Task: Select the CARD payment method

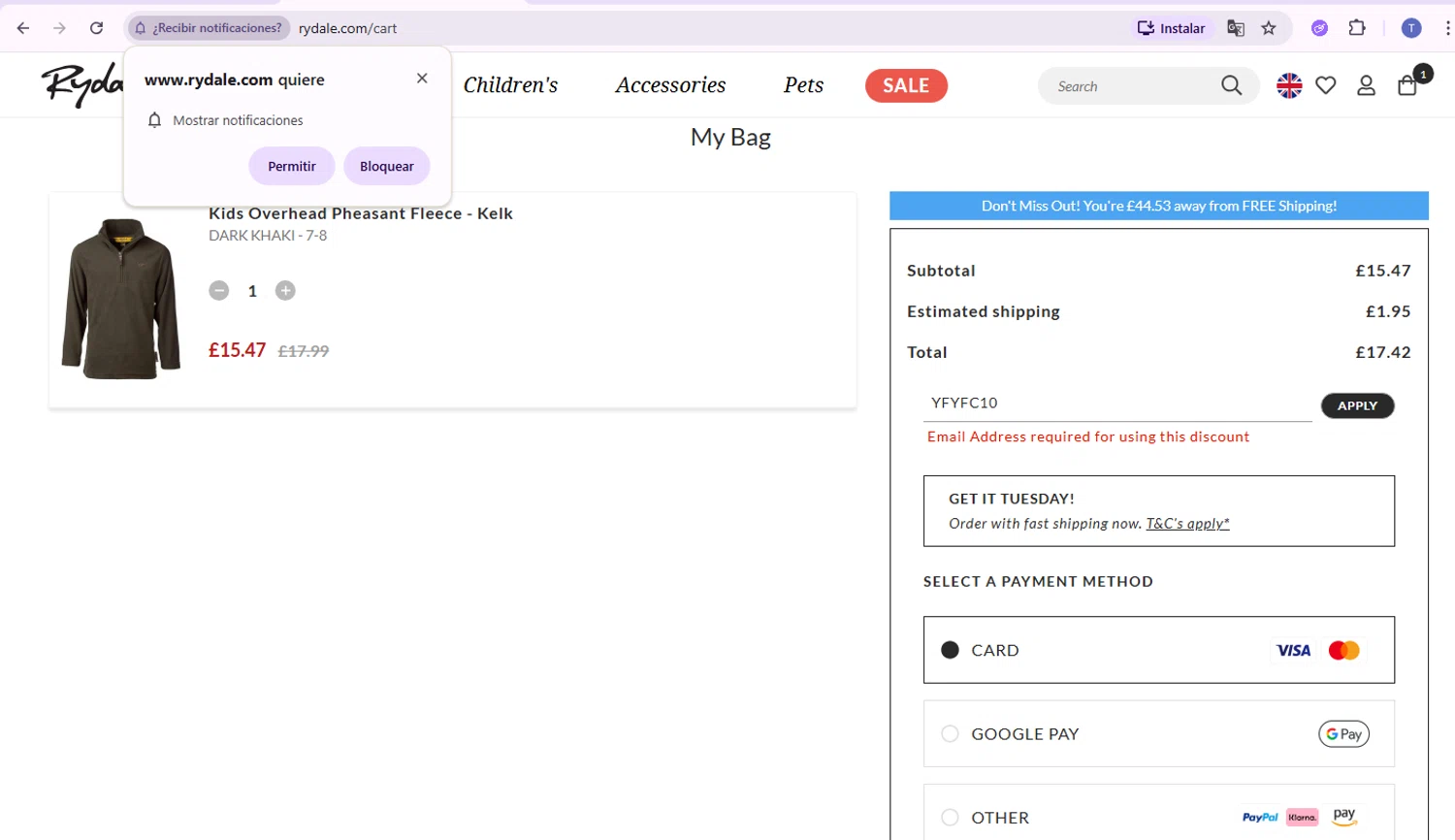Action: point(1159,650)
